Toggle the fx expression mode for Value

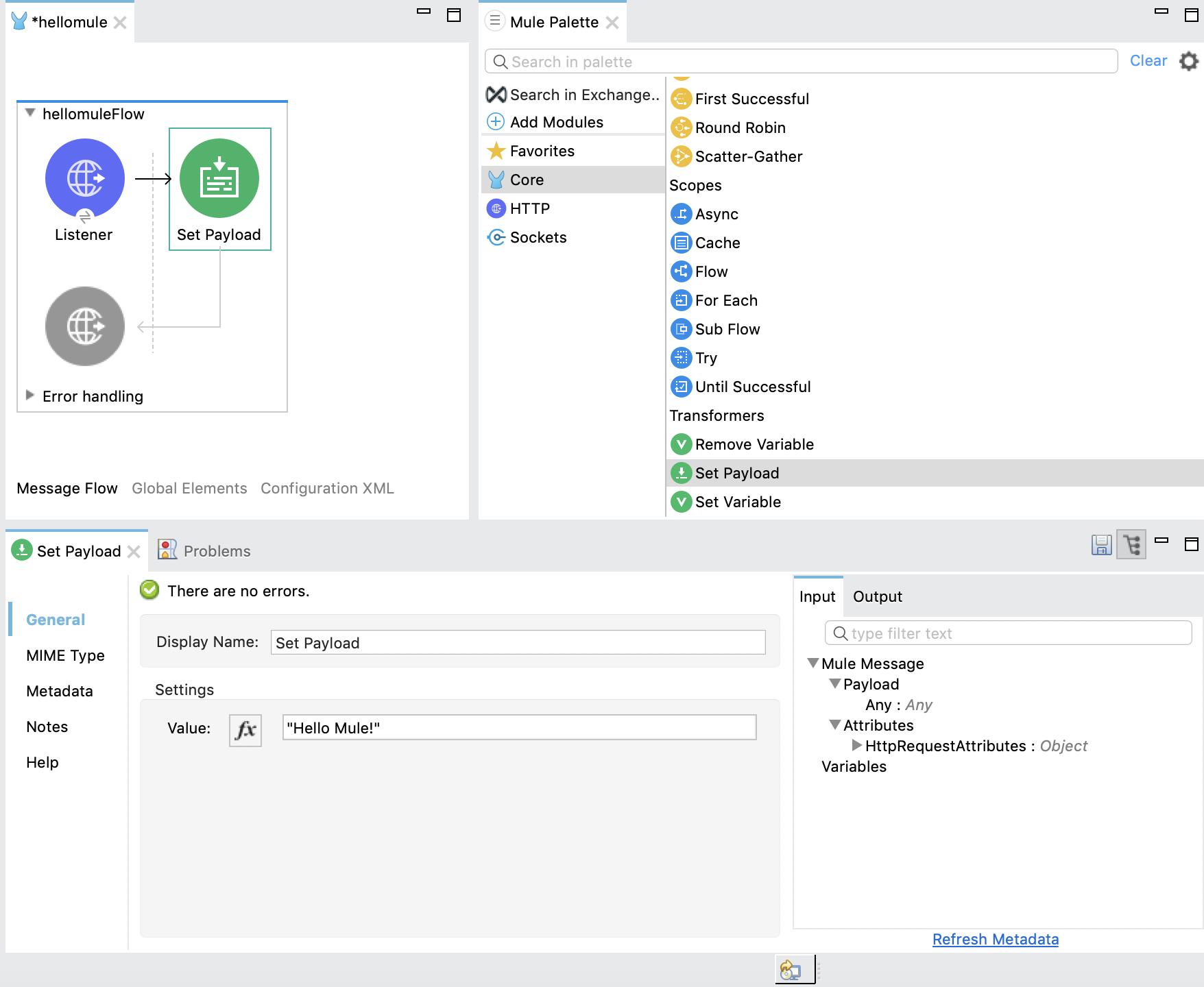(x=245, y=730)
